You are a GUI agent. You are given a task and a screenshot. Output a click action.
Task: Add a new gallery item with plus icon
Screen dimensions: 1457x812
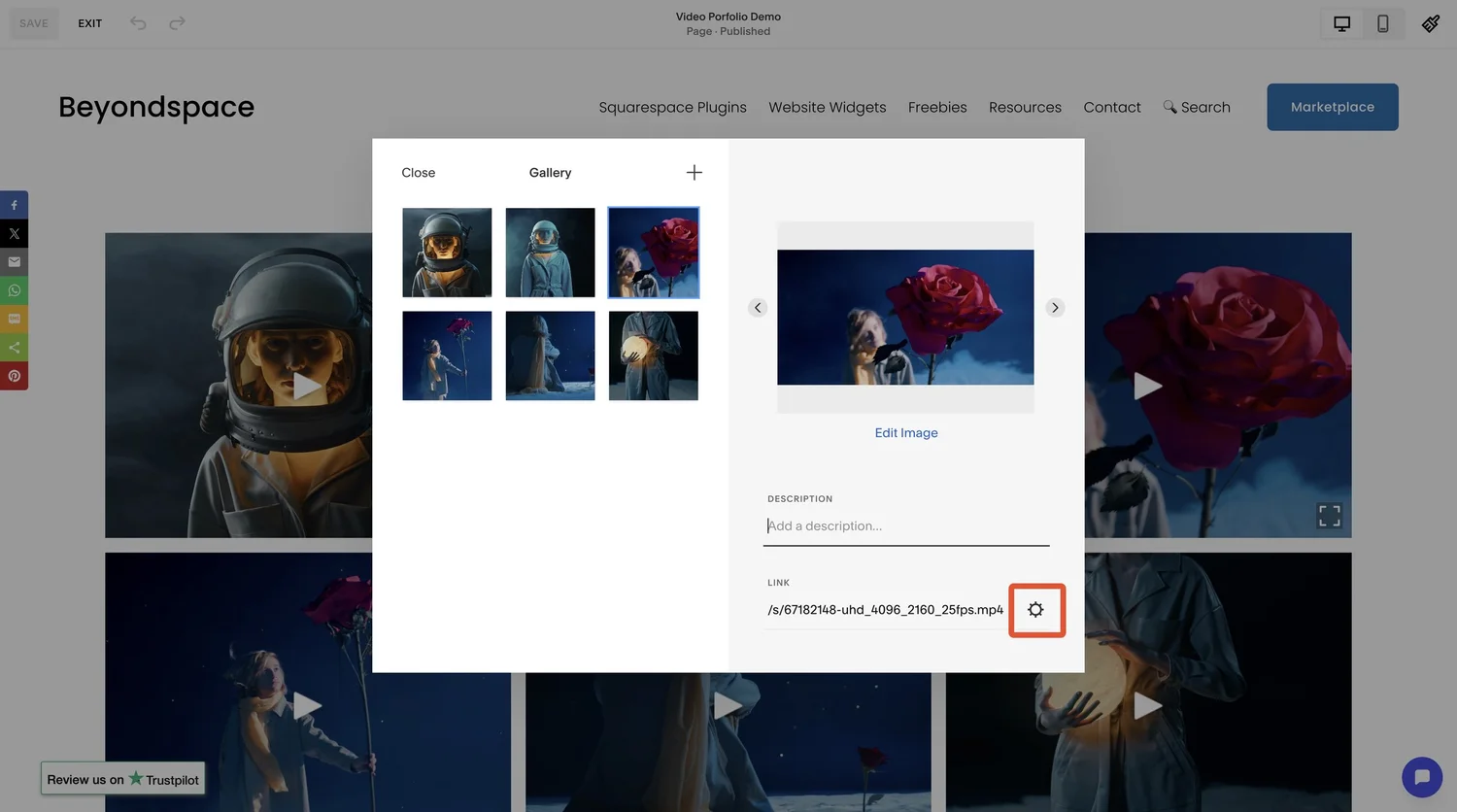pos(694,172)
